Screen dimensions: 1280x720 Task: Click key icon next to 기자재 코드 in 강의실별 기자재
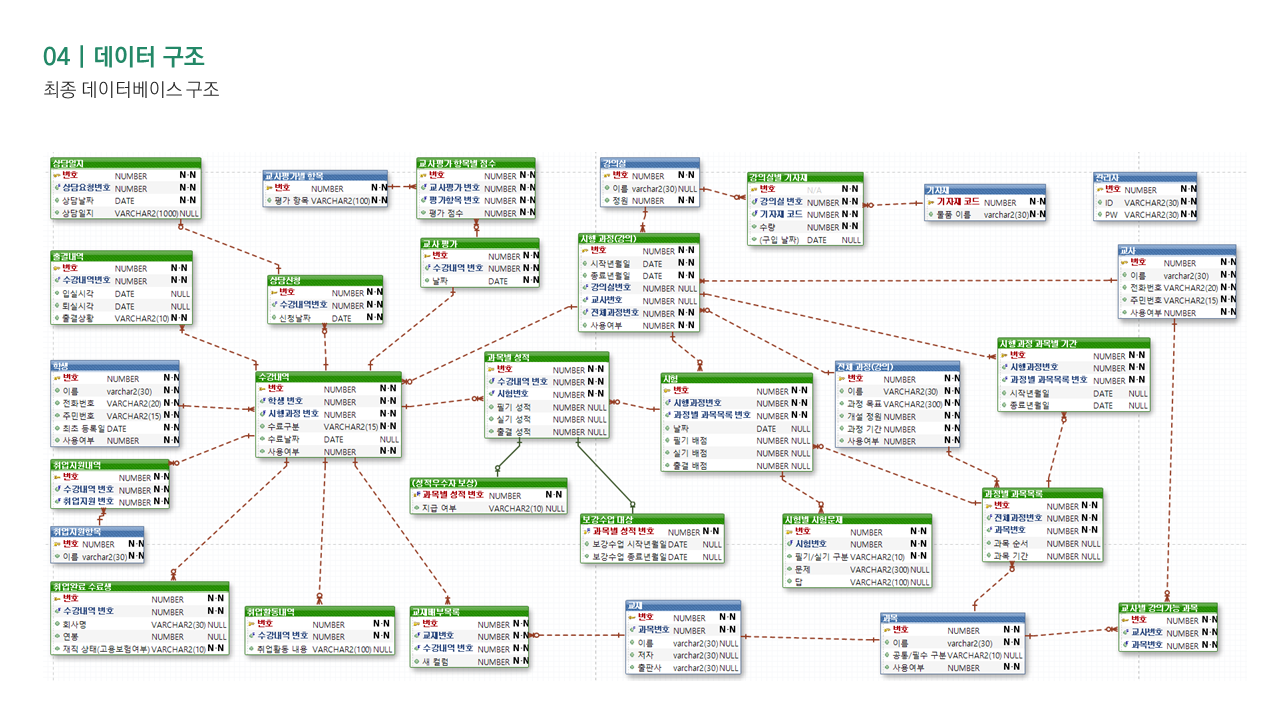[754, 214]
